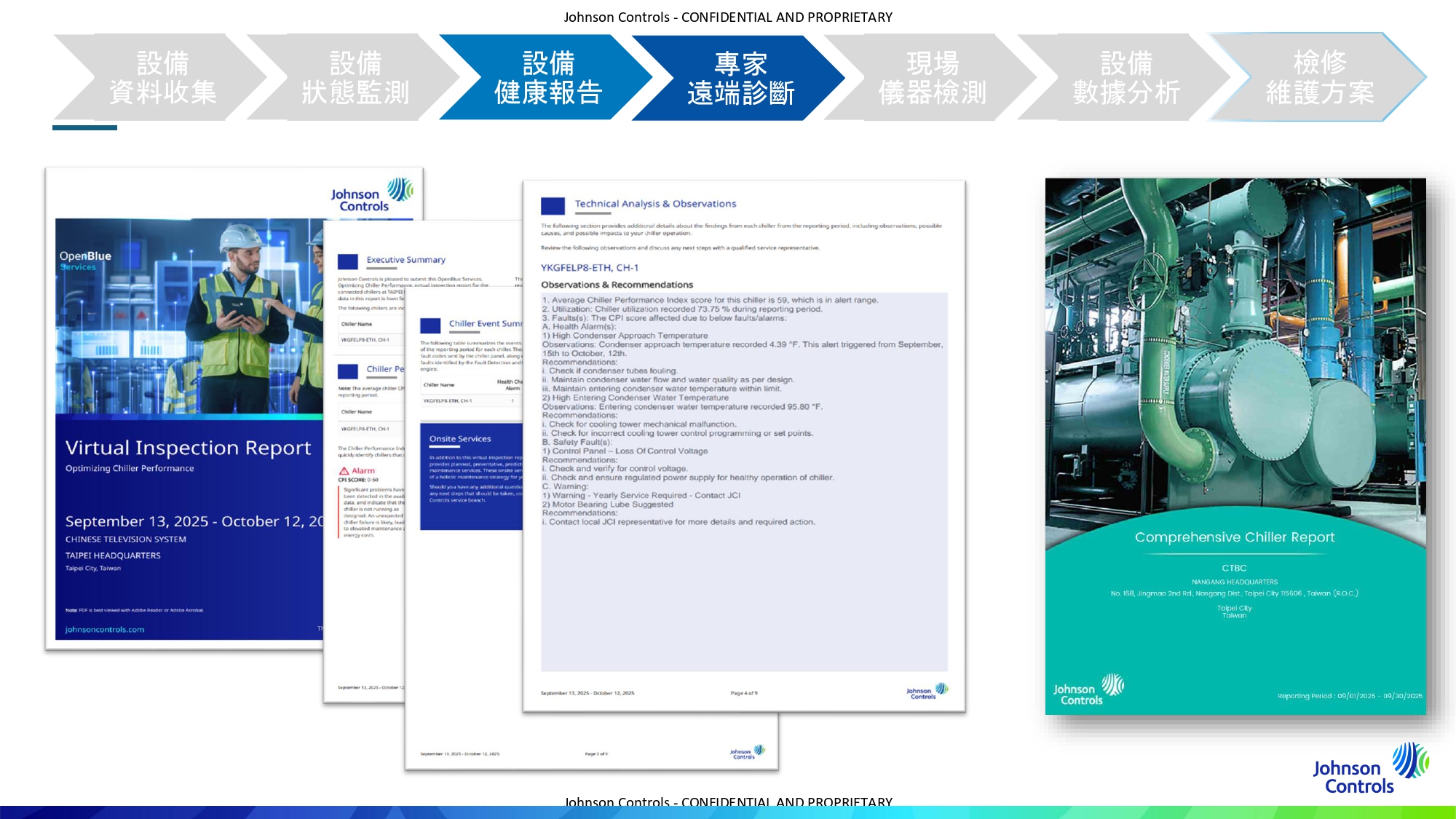Click the blue square beside Executive Summary
1456x819 pixels.
click(x=348, y=261)
